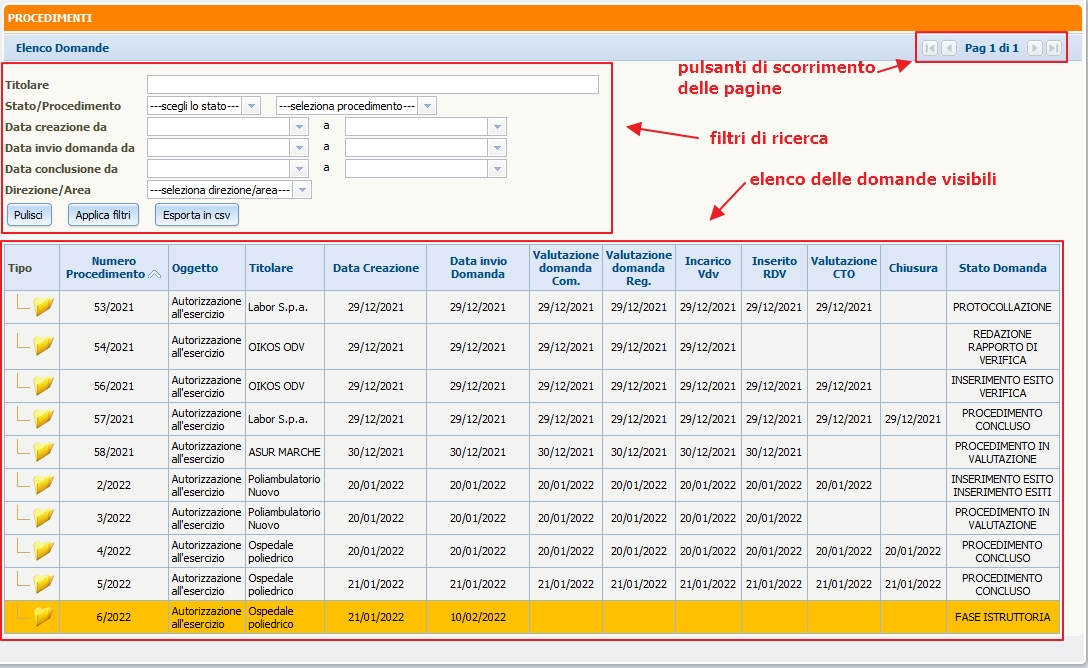Open folder icon for procedimento 58/2021
This screenshot has height=668, width=1088.
coord(43,452)
